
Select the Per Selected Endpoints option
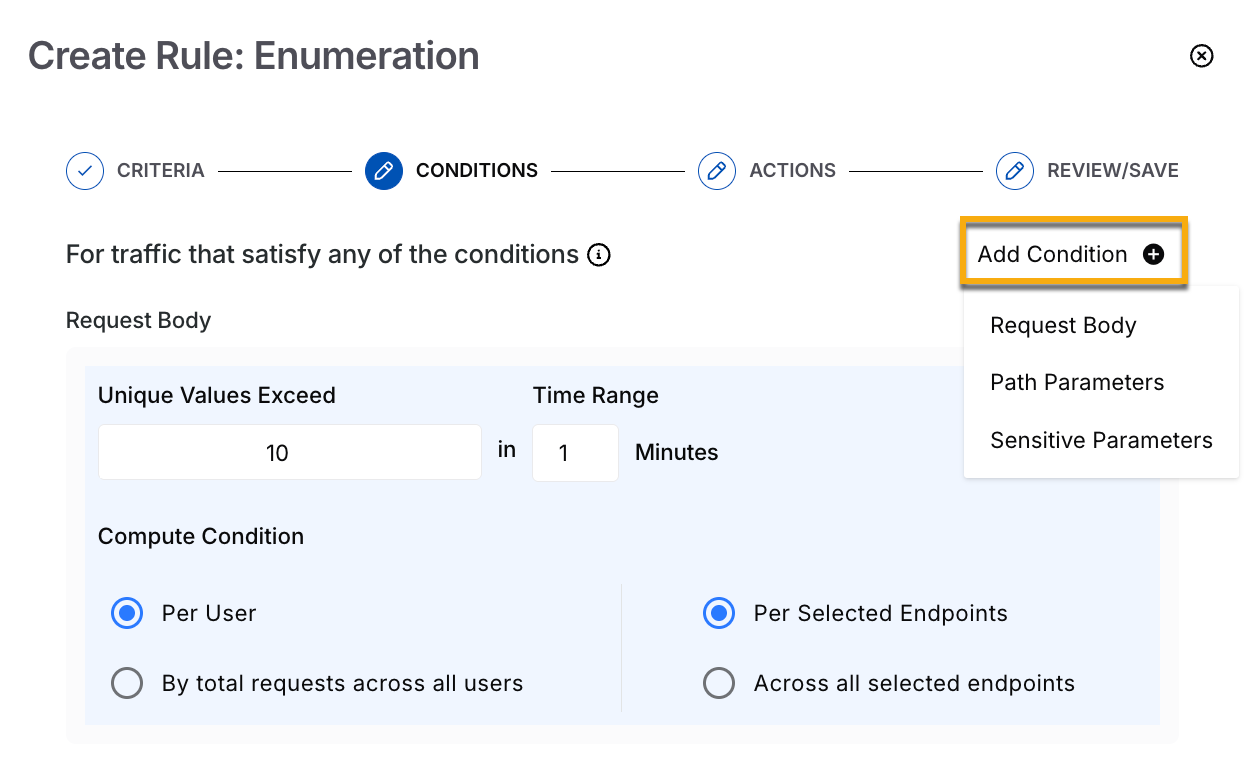[x=719, y=613]
